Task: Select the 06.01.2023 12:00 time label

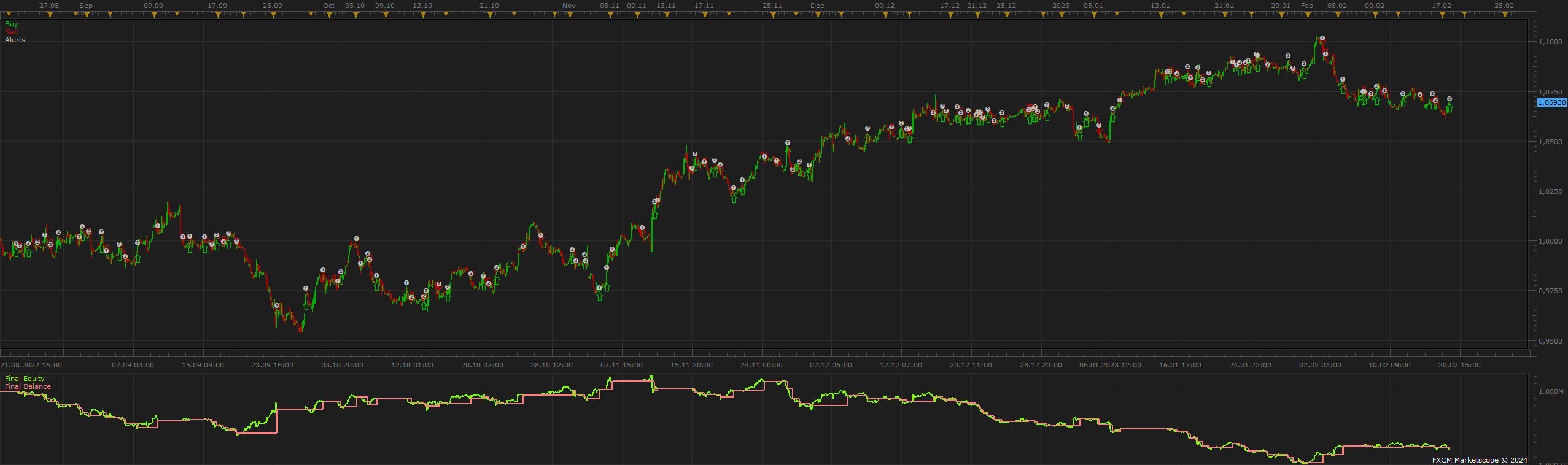Action: click(x=1111, y=365)
